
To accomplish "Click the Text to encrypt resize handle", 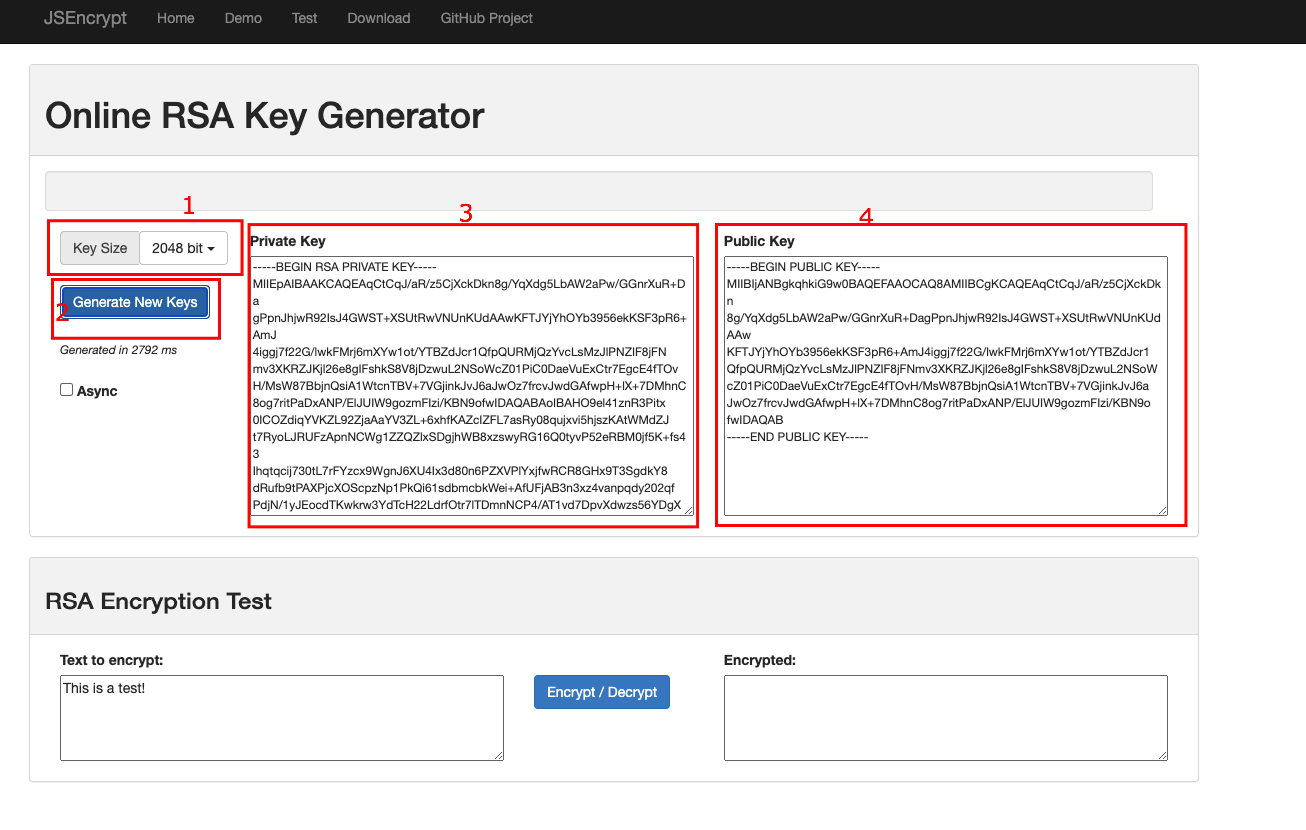I will [x=497, y=754].
